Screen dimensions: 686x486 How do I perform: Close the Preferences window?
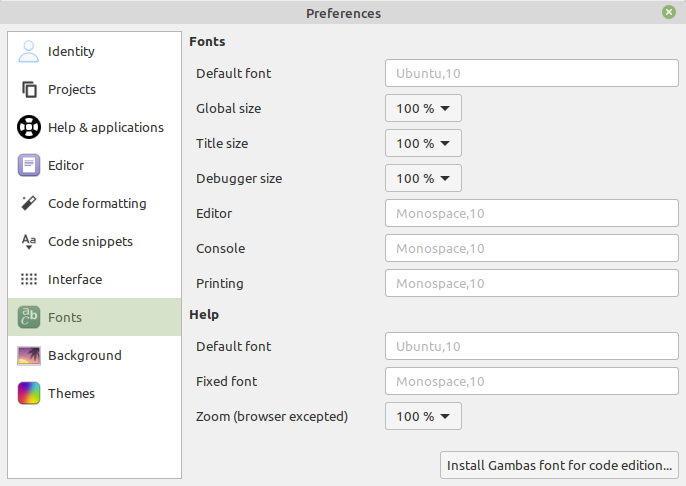[x=668, y=13]
